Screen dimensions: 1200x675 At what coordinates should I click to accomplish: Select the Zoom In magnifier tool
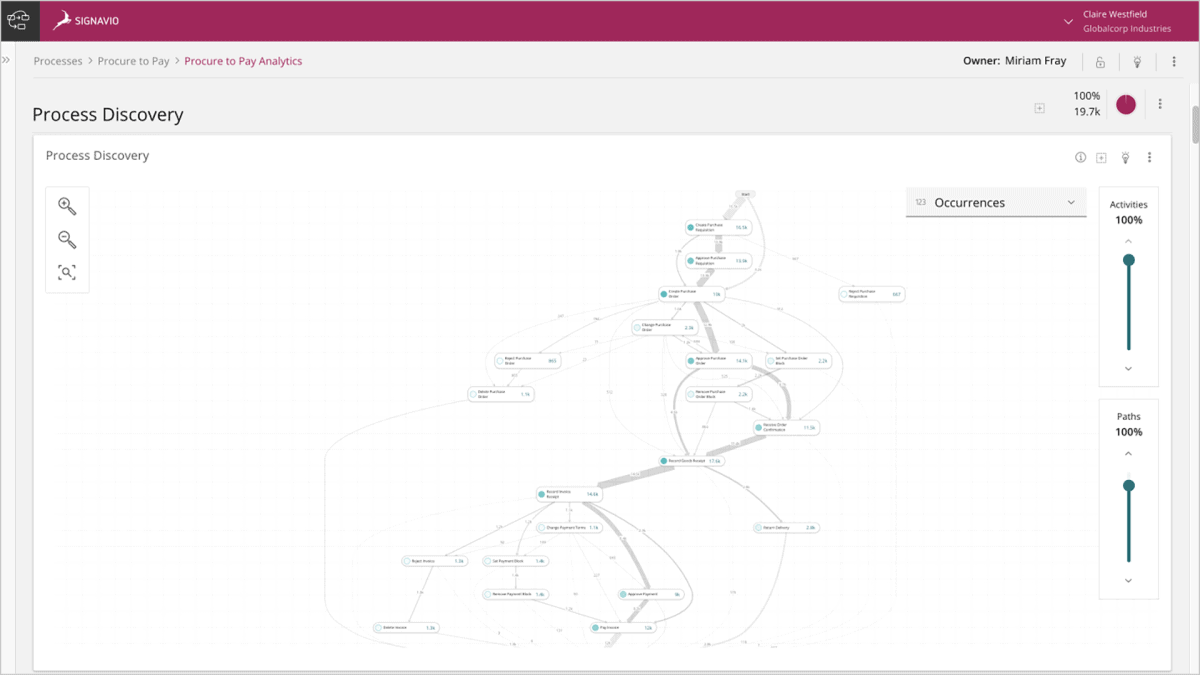click(x=67, y=206)
